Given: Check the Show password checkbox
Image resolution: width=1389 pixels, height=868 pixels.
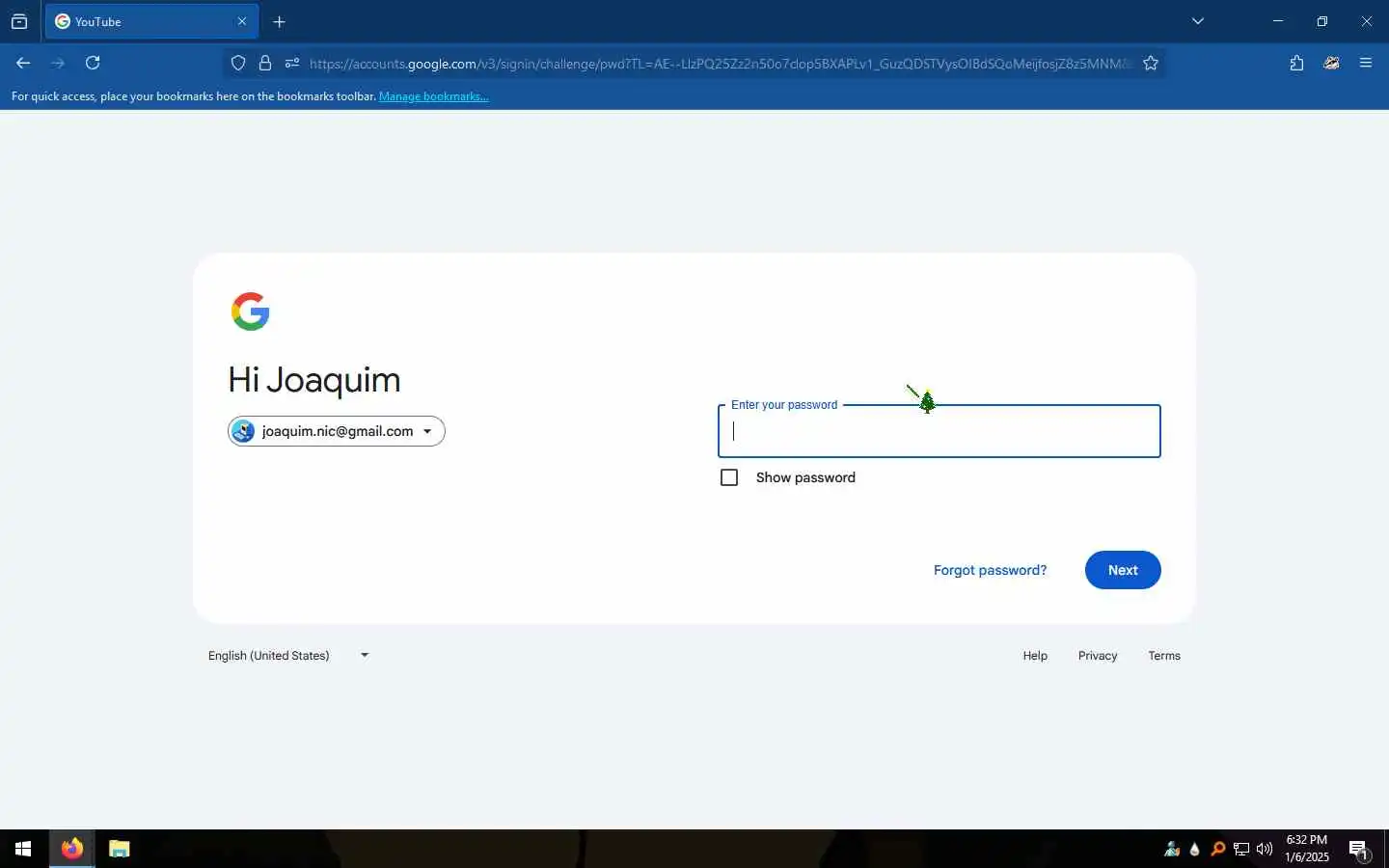Looking at the screenshot, I should point(729,477).
